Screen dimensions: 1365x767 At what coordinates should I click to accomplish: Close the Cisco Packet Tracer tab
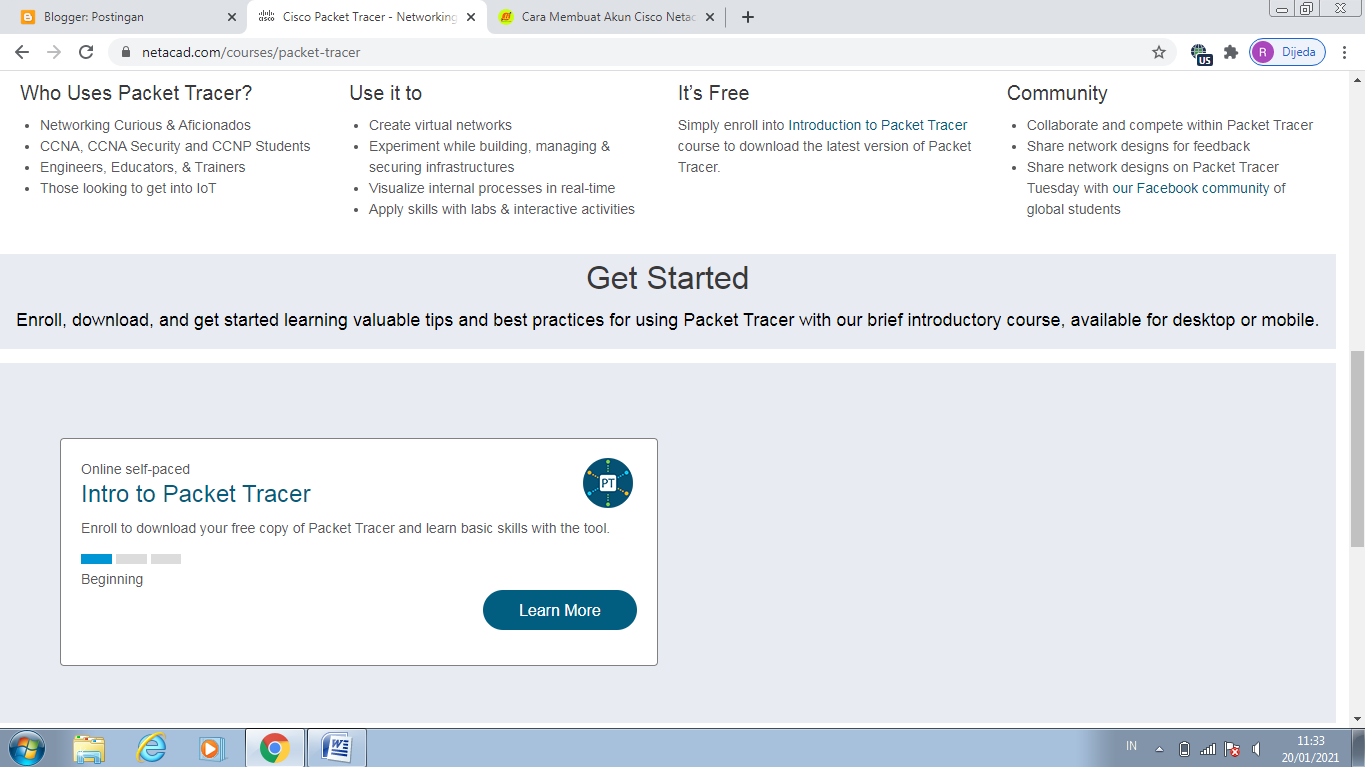(471, 17)
